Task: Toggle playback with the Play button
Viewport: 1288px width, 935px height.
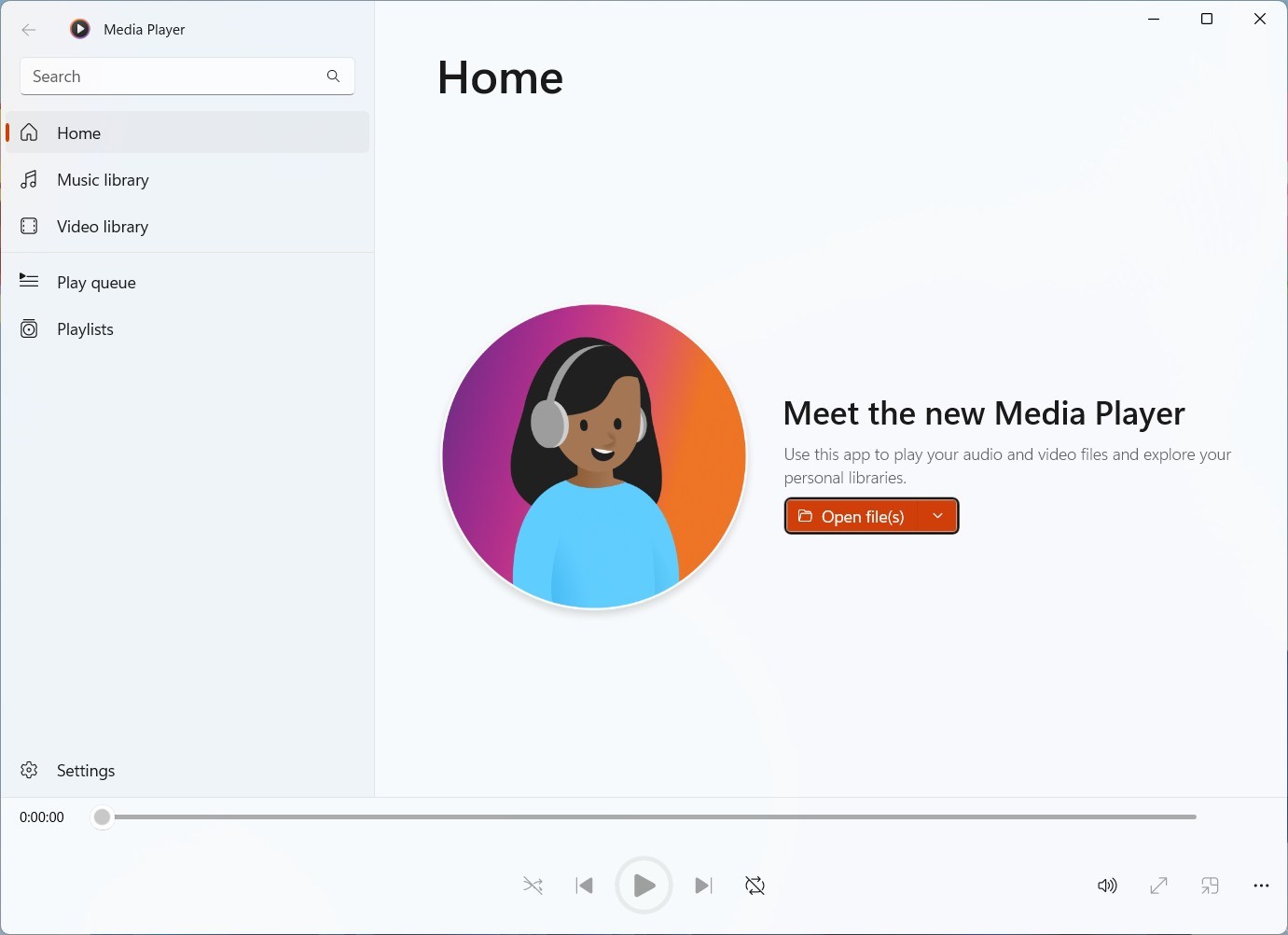Action: tap(644, 886)
